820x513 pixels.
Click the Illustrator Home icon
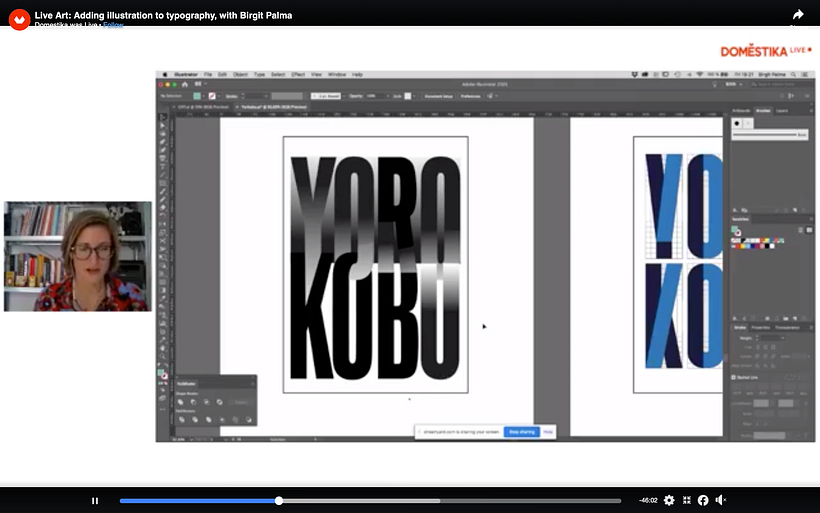coord(185,85)
